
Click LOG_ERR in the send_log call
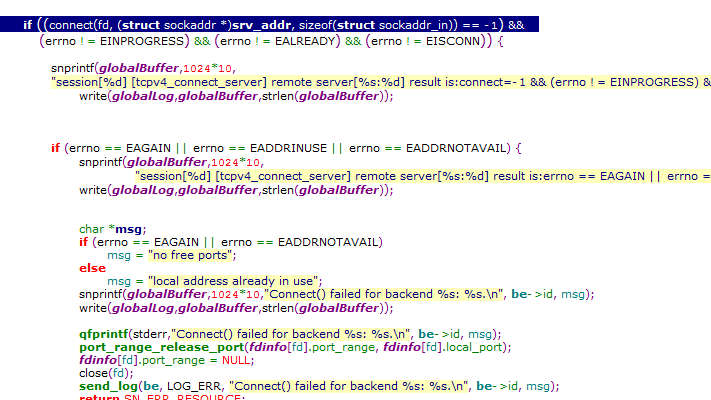point(194,386)
